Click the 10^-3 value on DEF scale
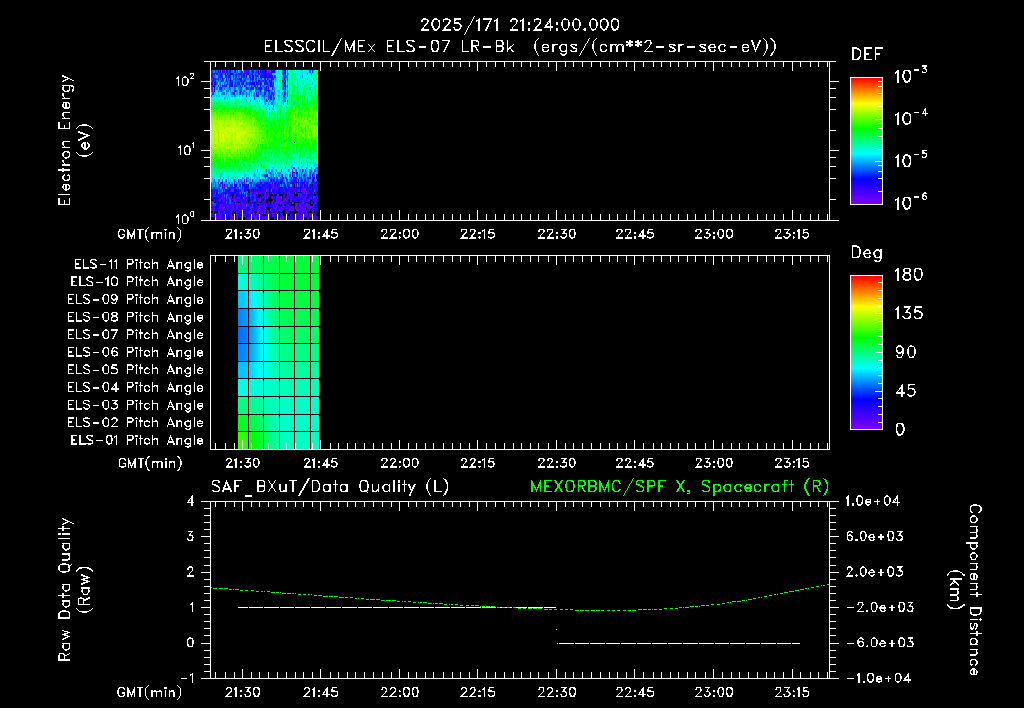This screenshot has height=708, width=1024. tap(910, 76)
